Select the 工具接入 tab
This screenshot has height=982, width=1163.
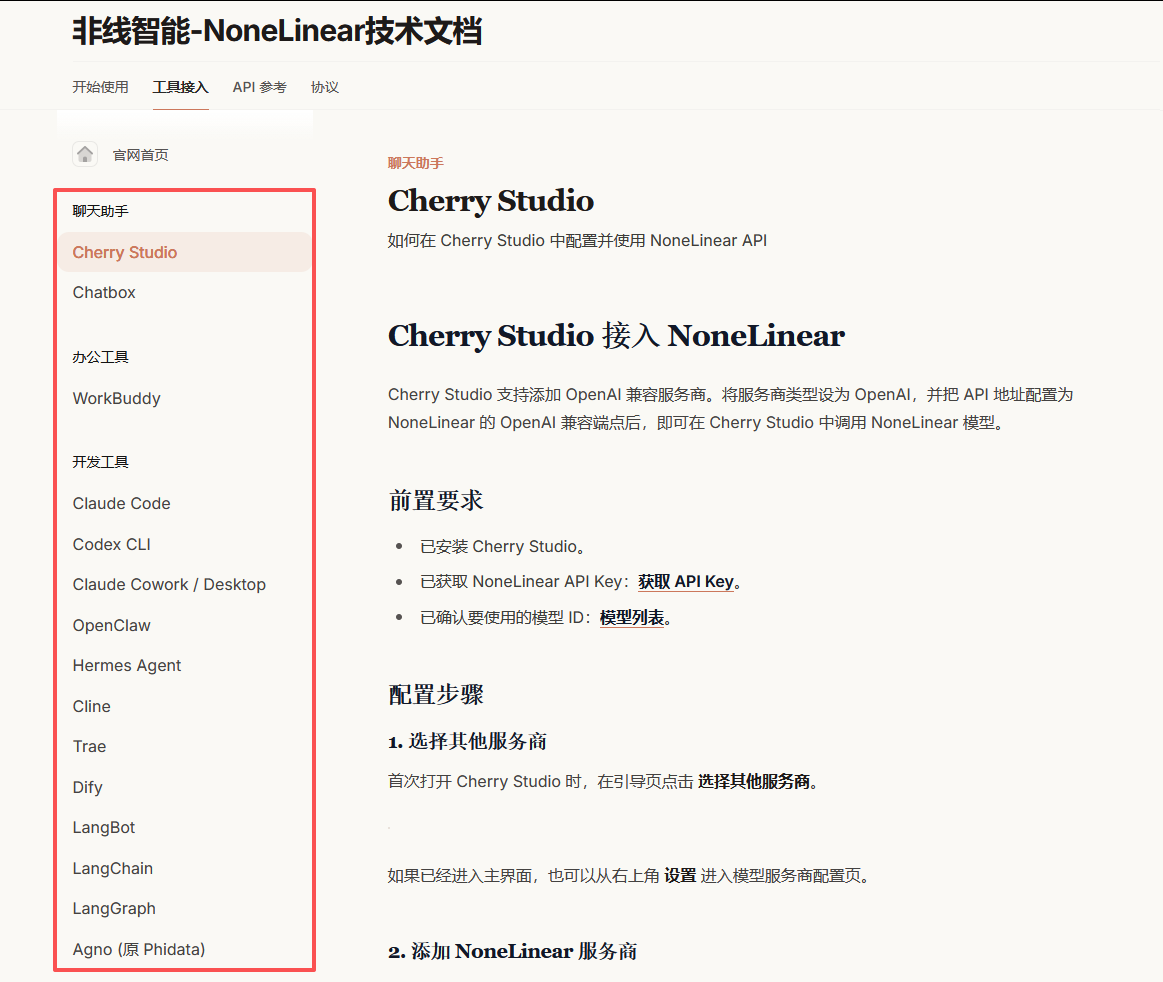click(180, 87)
